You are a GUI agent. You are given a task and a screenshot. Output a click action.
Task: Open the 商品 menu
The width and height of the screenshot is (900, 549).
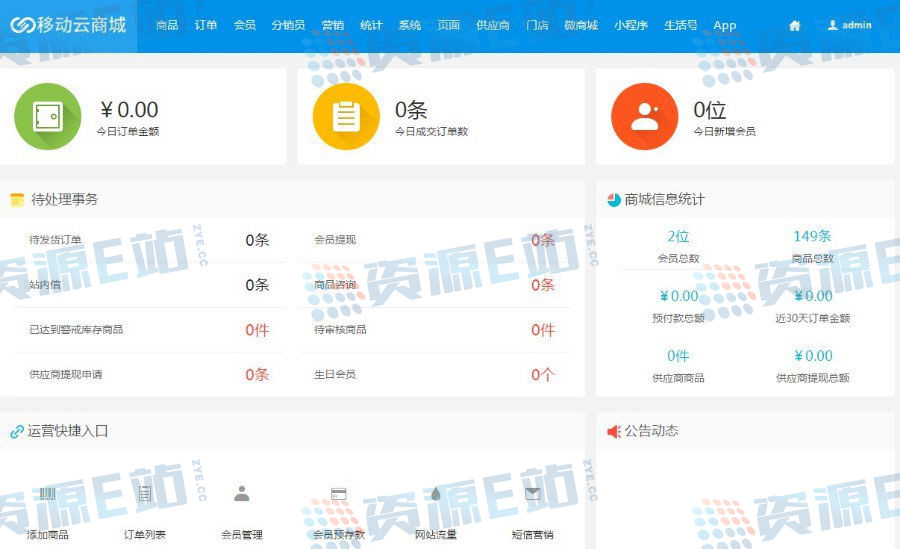167,26
